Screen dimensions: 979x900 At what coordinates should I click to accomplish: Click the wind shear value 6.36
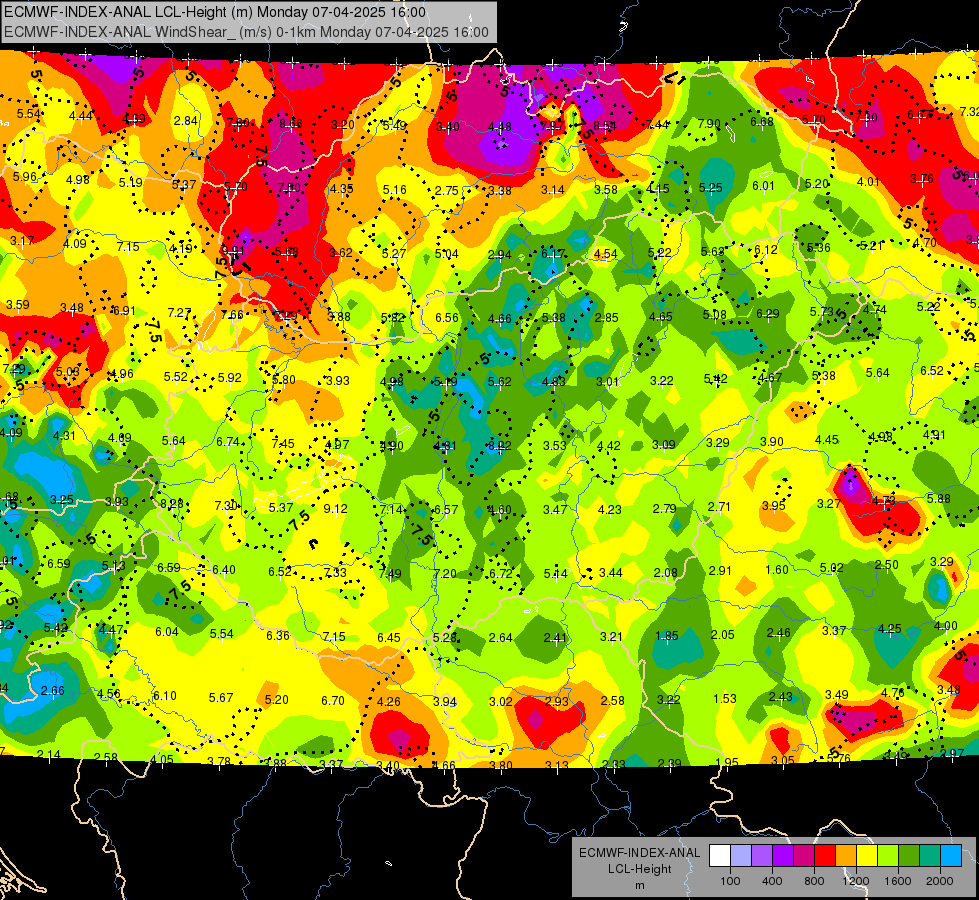coord(278,636)
